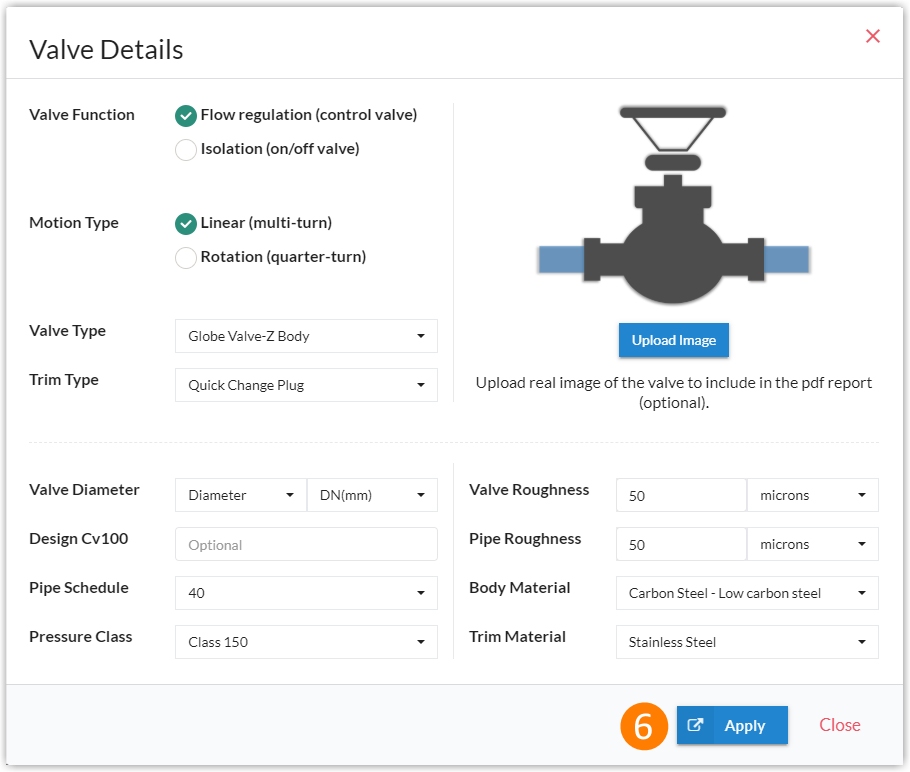Choose Rotation (quarter-turn) motion type
910x772 pixels.
[185, 257]
